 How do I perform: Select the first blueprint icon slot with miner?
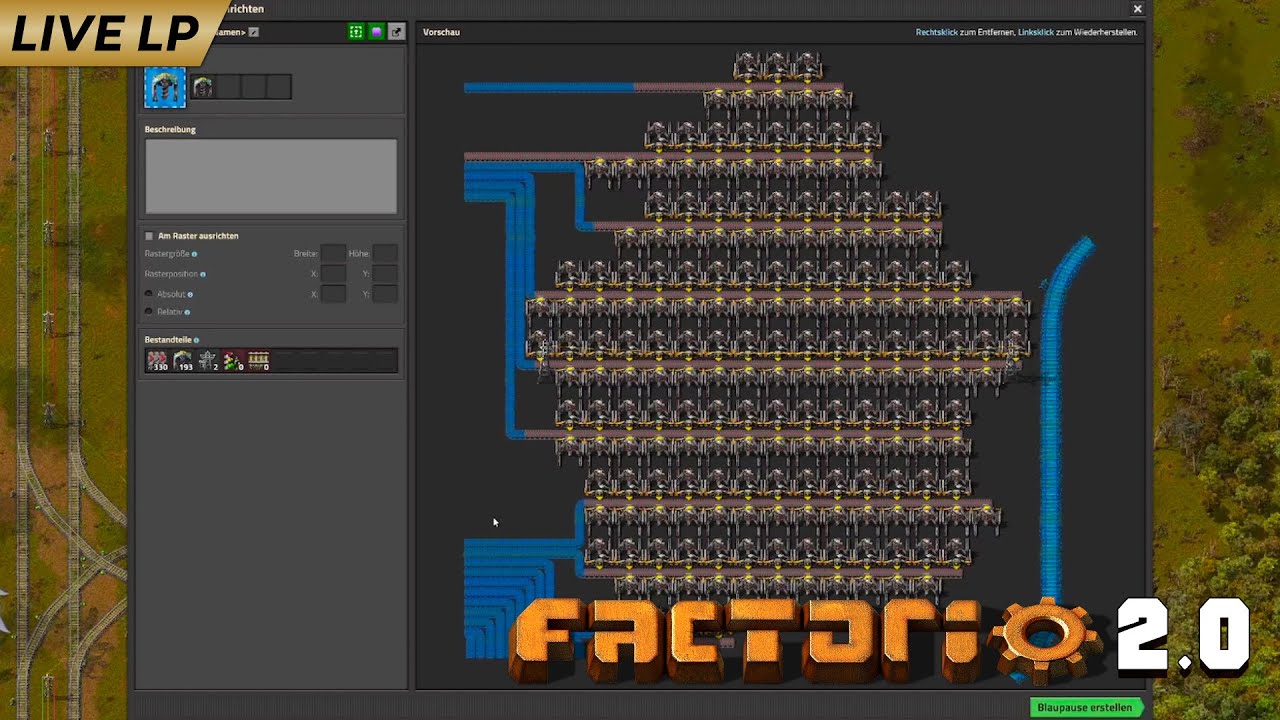pos(203,87)
